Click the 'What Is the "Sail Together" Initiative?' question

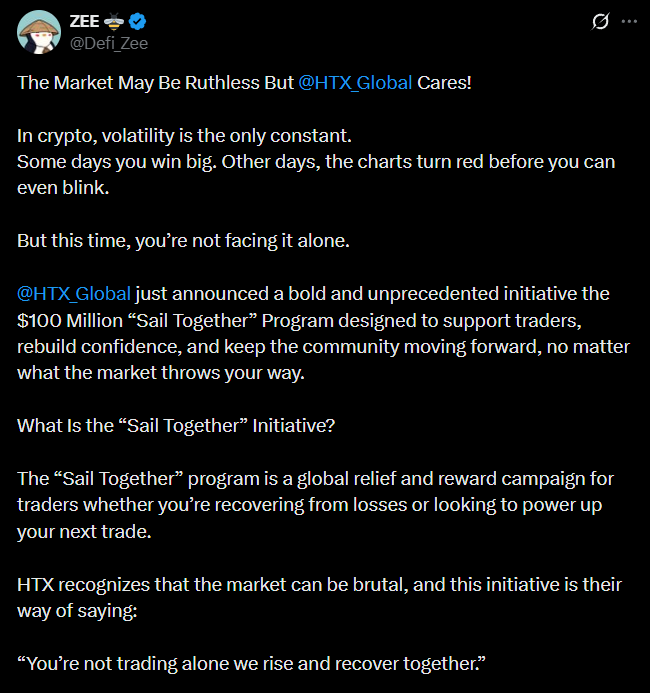(x=176, y=425)
